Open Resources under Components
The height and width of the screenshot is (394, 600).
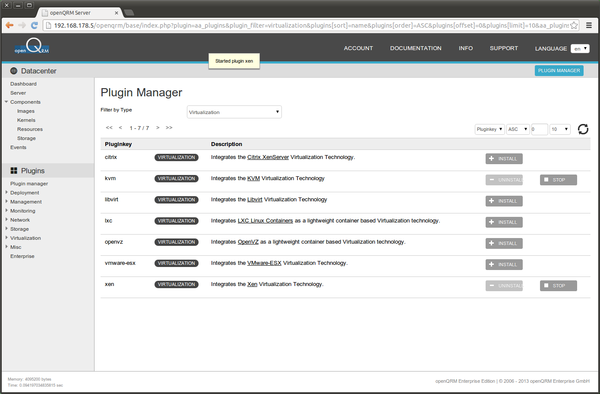pos(30,129)
